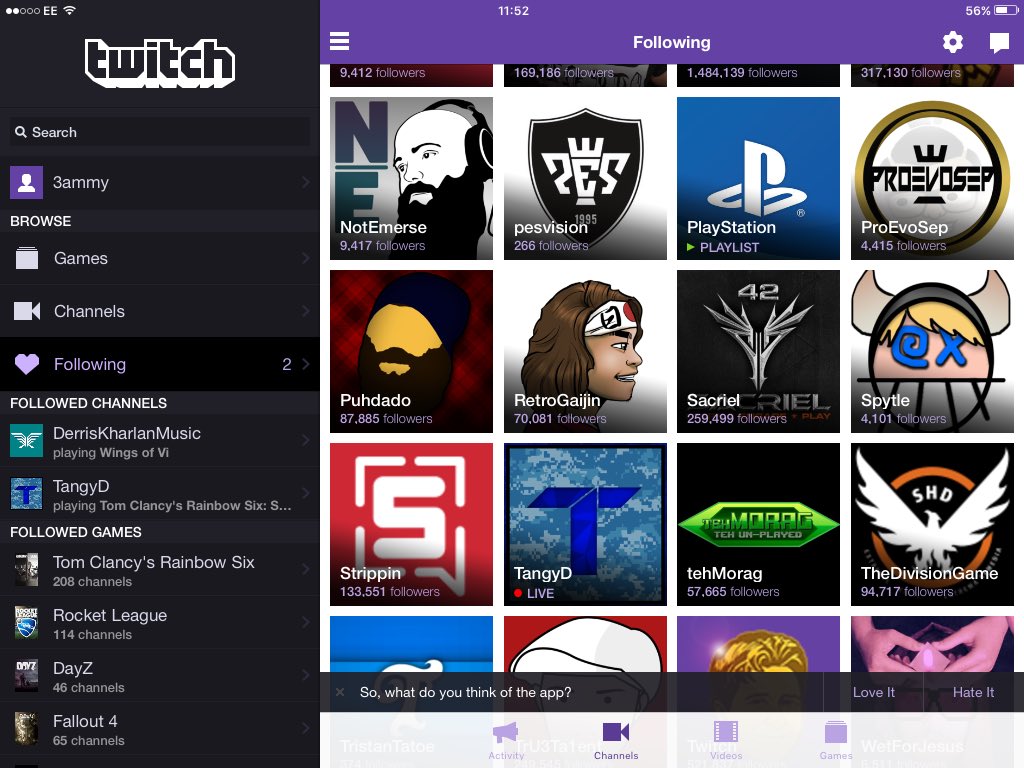Open ProEvoSep channel tile
1024x768 pixels.
(x=932, y=178)
